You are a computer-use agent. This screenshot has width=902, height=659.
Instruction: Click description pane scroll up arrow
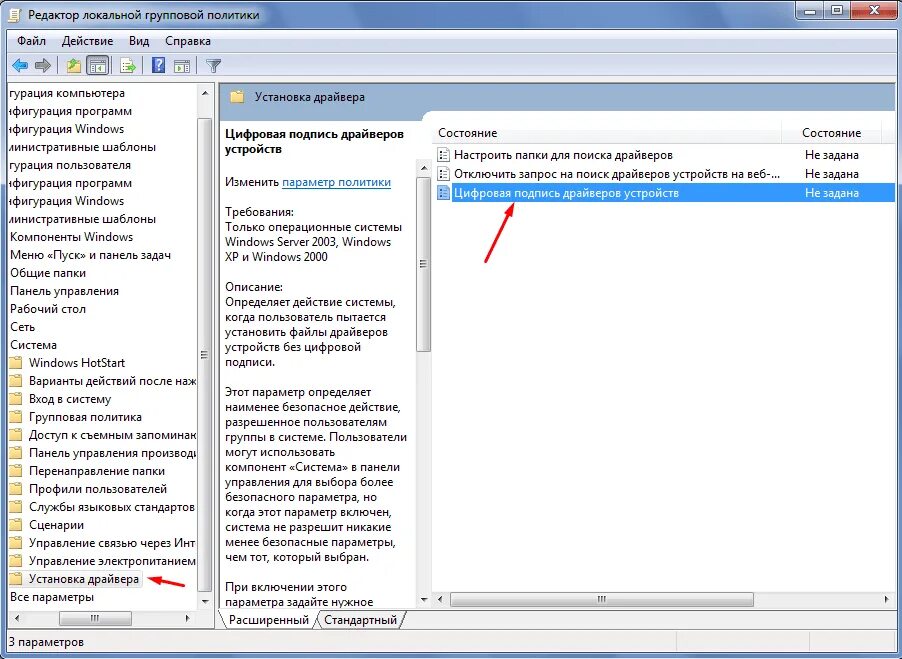(x=424, y=168)
